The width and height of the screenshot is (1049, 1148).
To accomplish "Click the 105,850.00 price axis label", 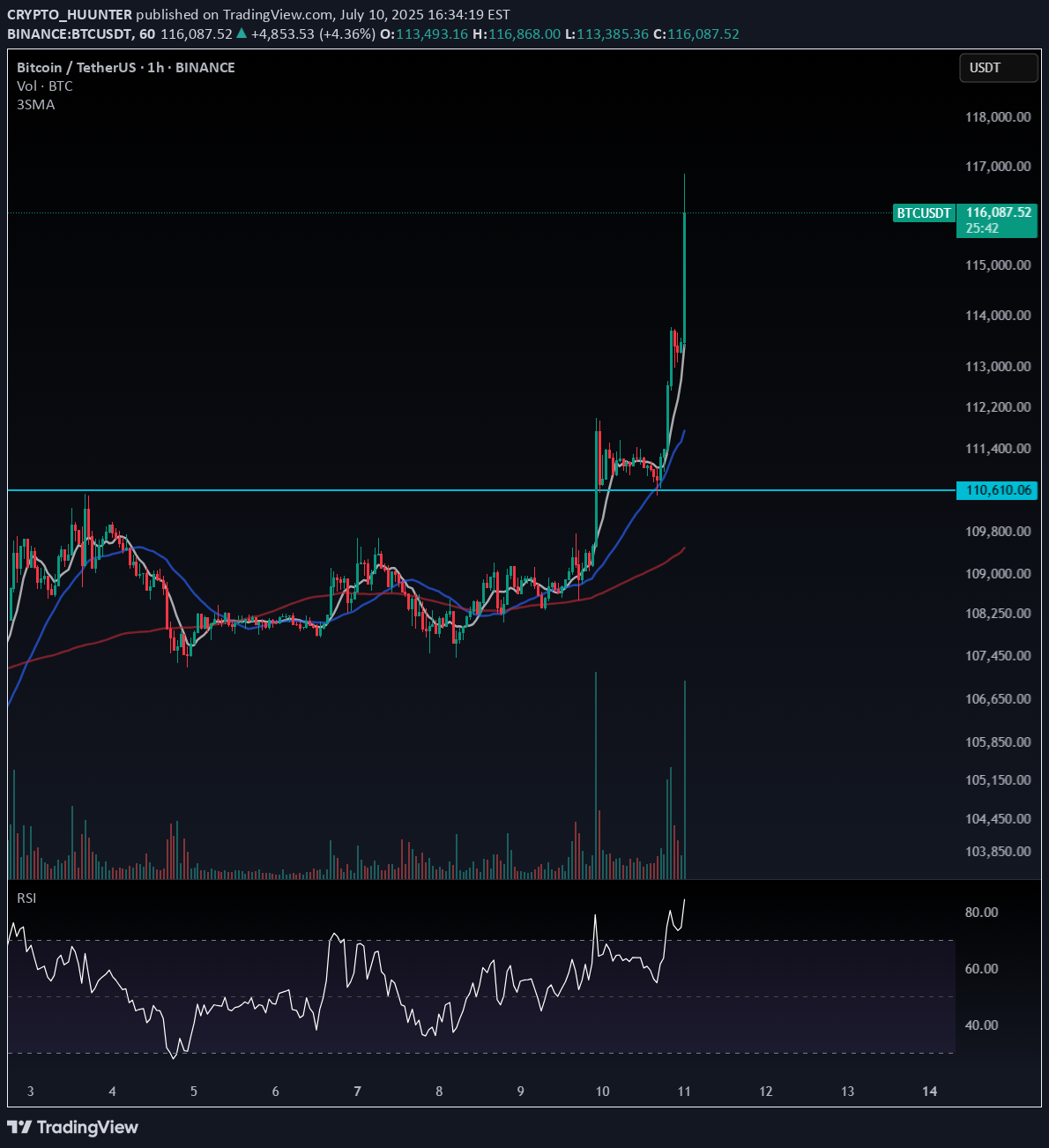I will click(x=999, y=742).
